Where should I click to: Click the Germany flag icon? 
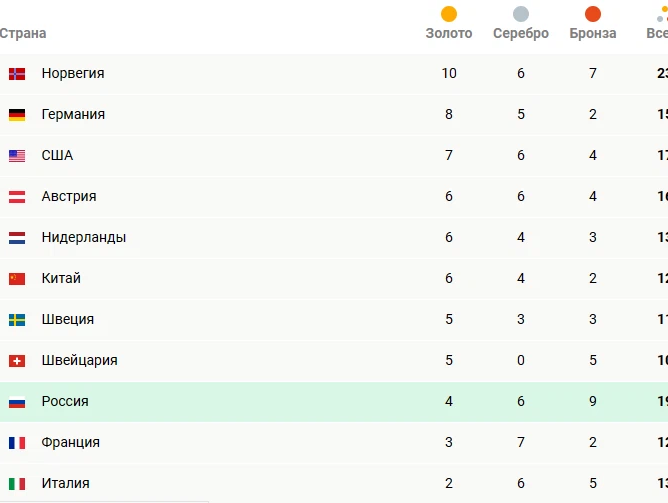tap(17, 115)
